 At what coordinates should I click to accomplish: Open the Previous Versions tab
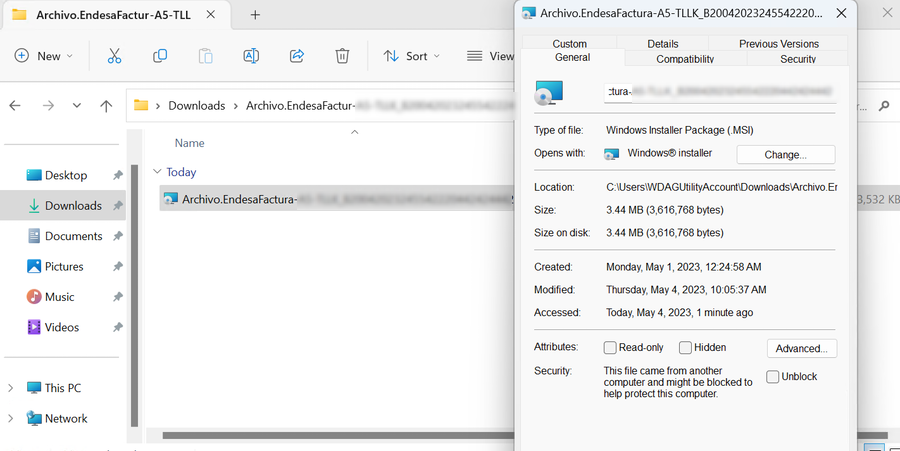point(778,44)
